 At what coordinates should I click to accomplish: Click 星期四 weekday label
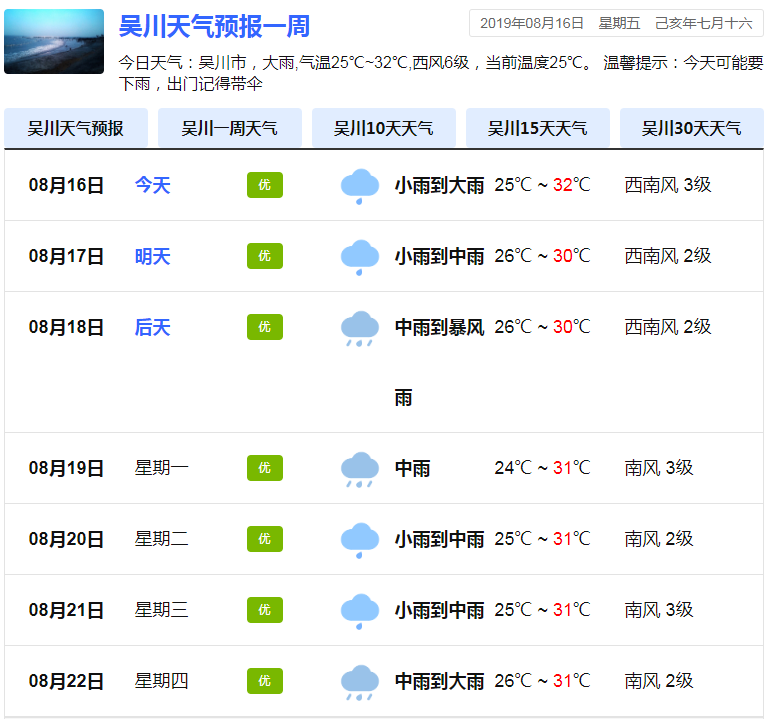click(161, 681)
